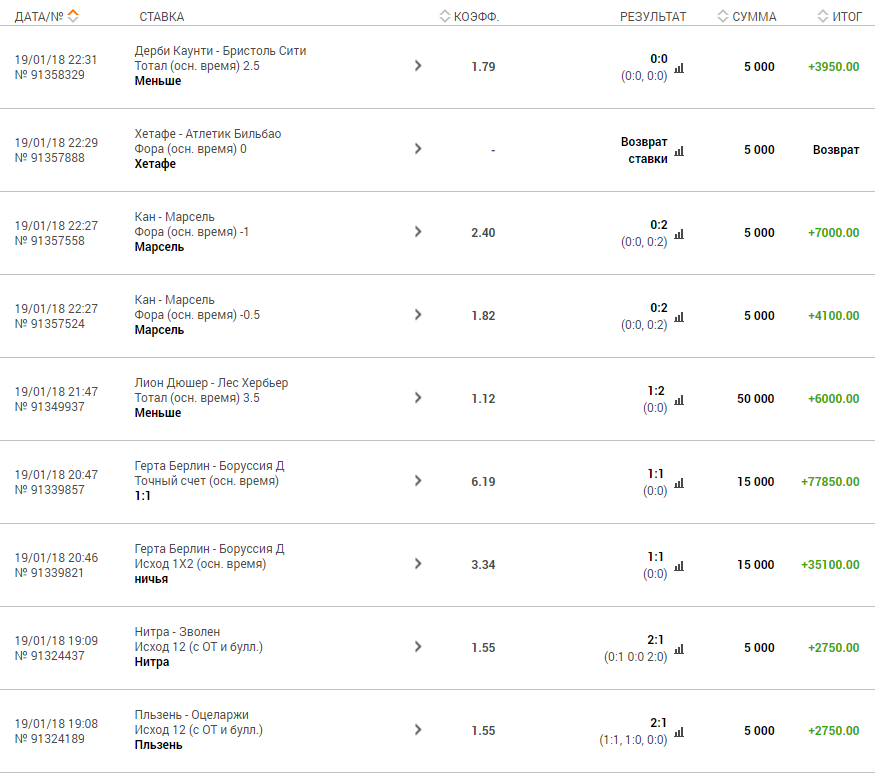
Task: Sort table by ИТОГ column
Action: [840, 16]
